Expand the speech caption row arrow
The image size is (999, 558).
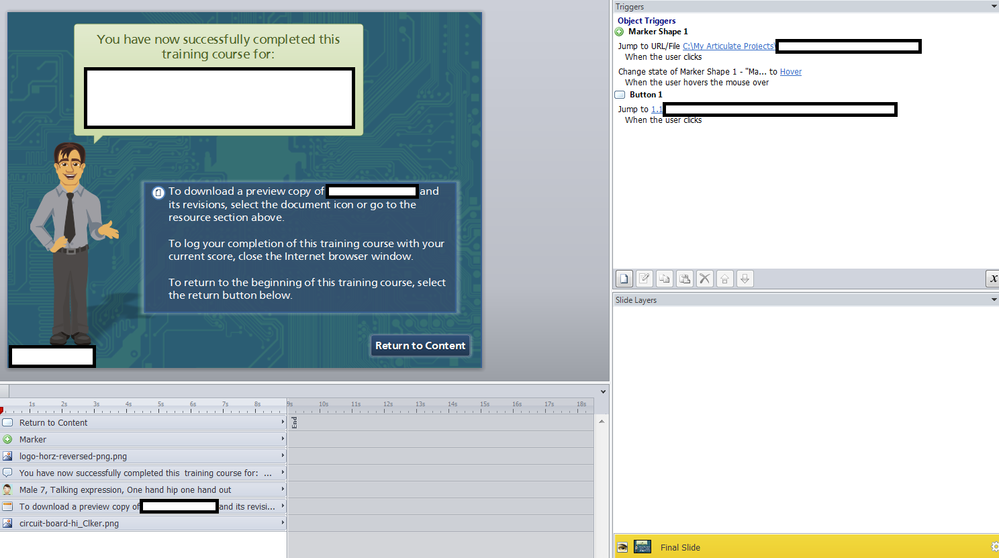[x=282, y=472]
